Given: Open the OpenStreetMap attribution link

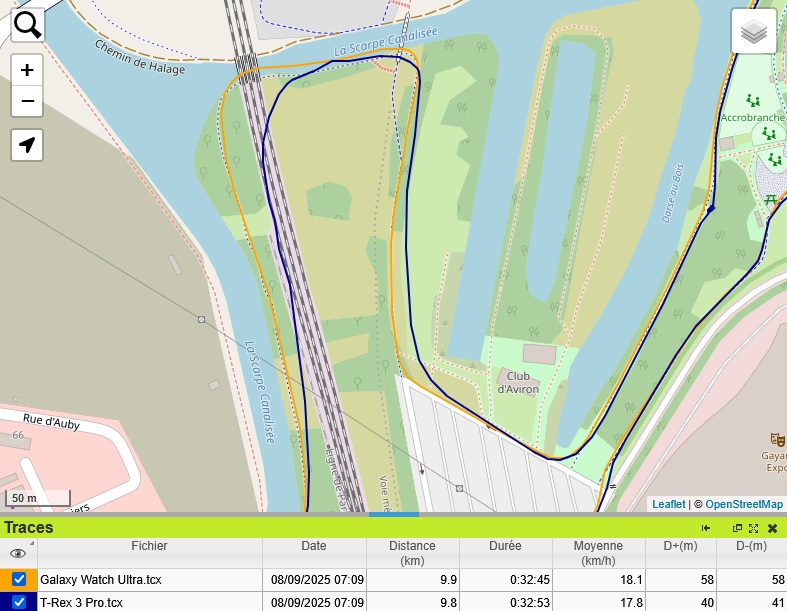Looking at the screenshot, I should click(x=744, y=504).
